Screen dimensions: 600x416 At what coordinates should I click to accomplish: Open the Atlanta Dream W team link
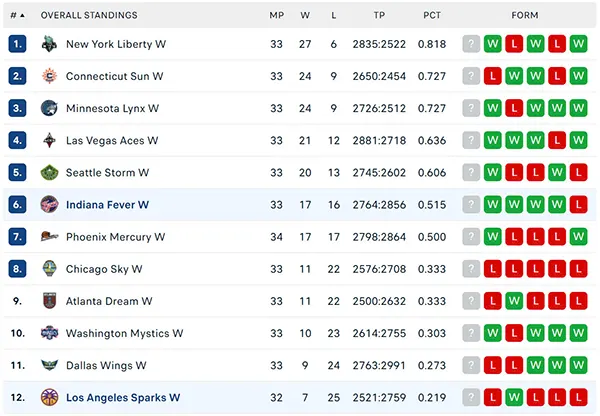point(109,301)
